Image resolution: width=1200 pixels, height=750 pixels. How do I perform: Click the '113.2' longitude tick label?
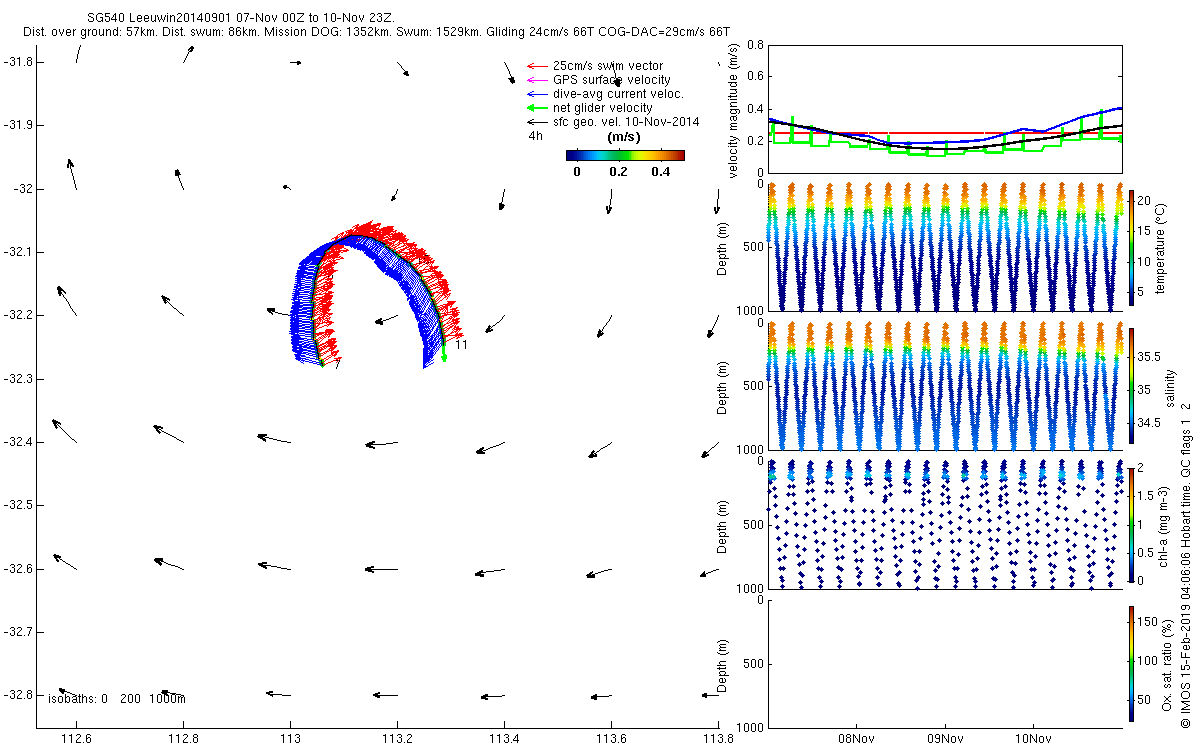click(397, 739)
